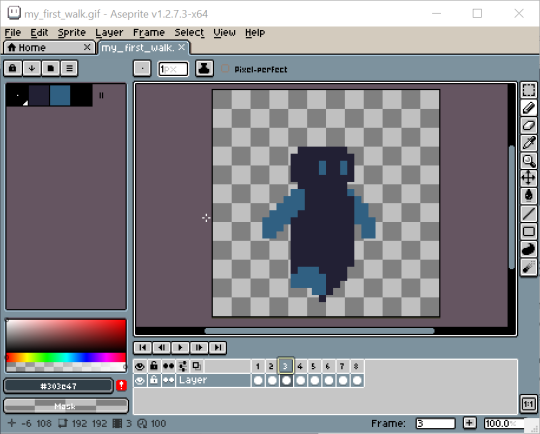Image resolution: width=540 pixels, height=434 pixels.
Task: Open the brush type selector
Action: (x=142, y=68)
